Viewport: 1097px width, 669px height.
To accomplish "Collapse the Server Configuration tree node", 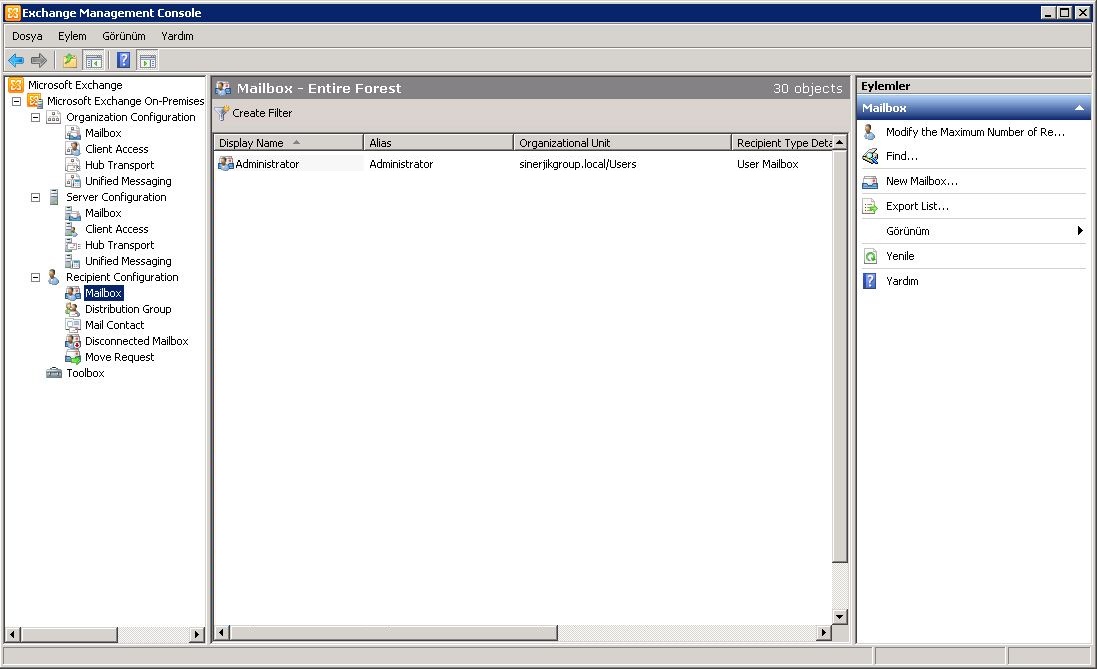I will point(35,197).
